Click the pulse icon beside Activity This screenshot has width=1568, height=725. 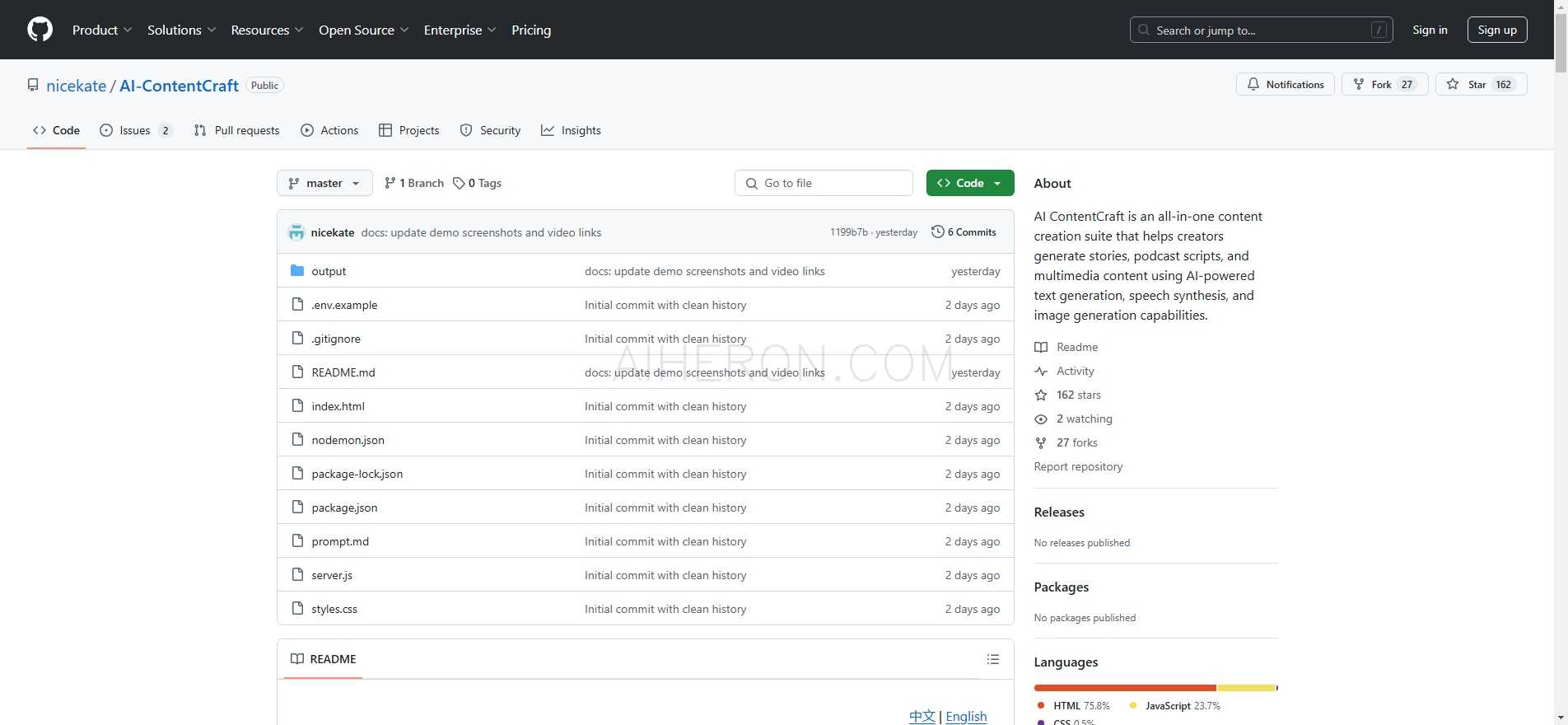pyautogui.click(x=1041, y=372)
